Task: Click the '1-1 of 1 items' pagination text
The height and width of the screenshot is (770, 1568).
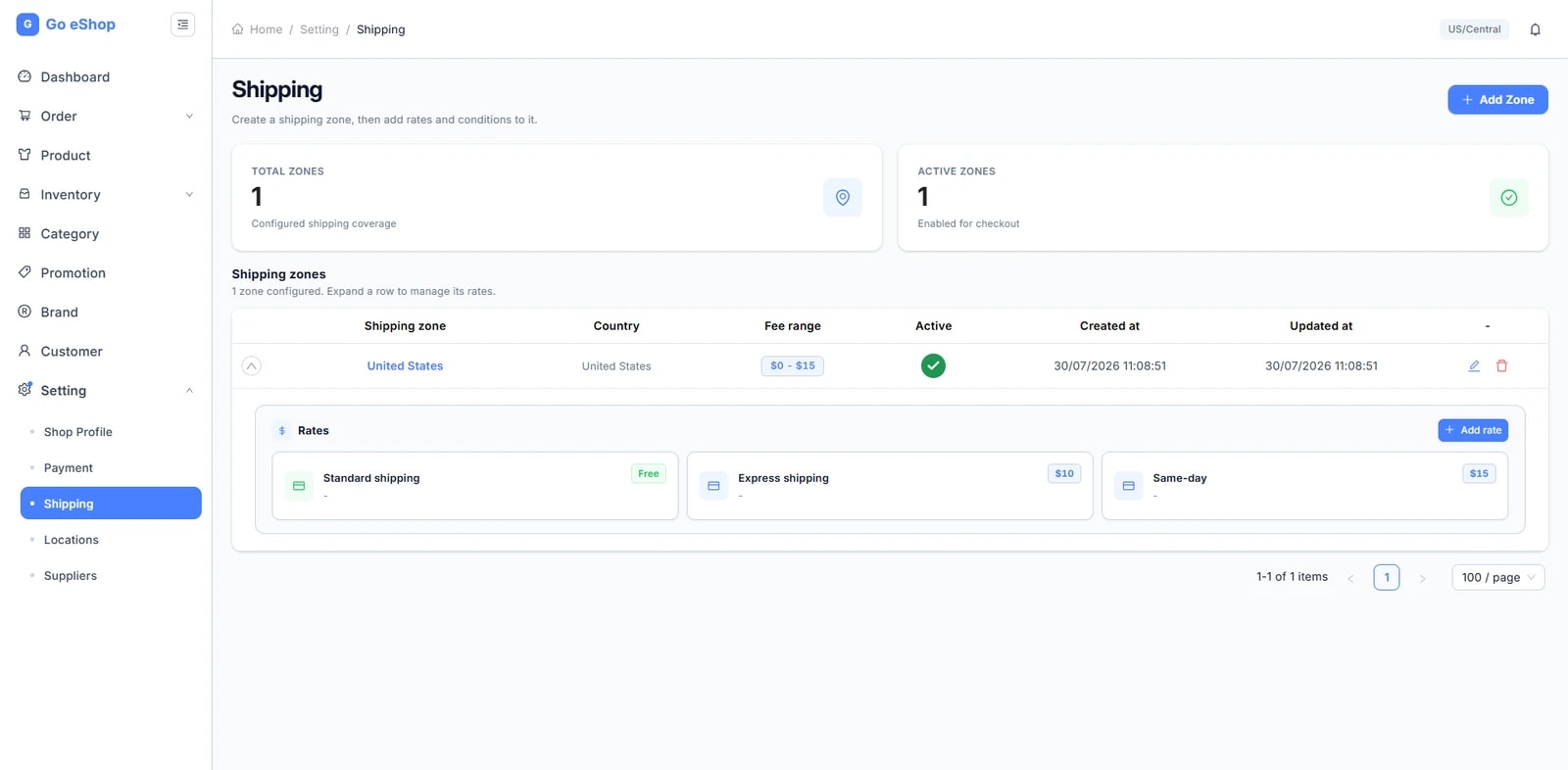Action: coord(1292,577)
